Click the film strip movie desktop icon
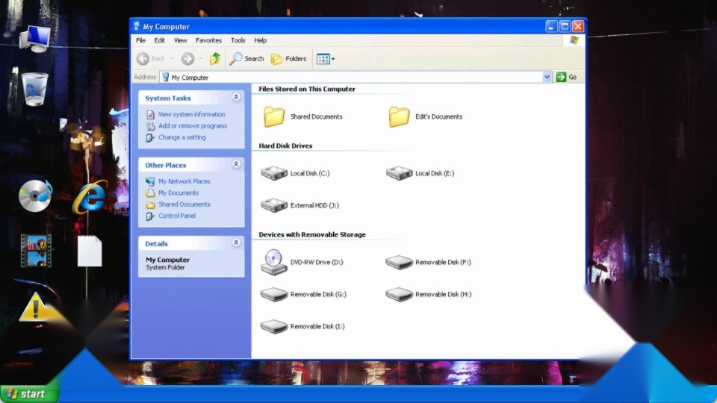Image resolution: width=717 pixels, height=403 pixels. (x=36, y=251)
